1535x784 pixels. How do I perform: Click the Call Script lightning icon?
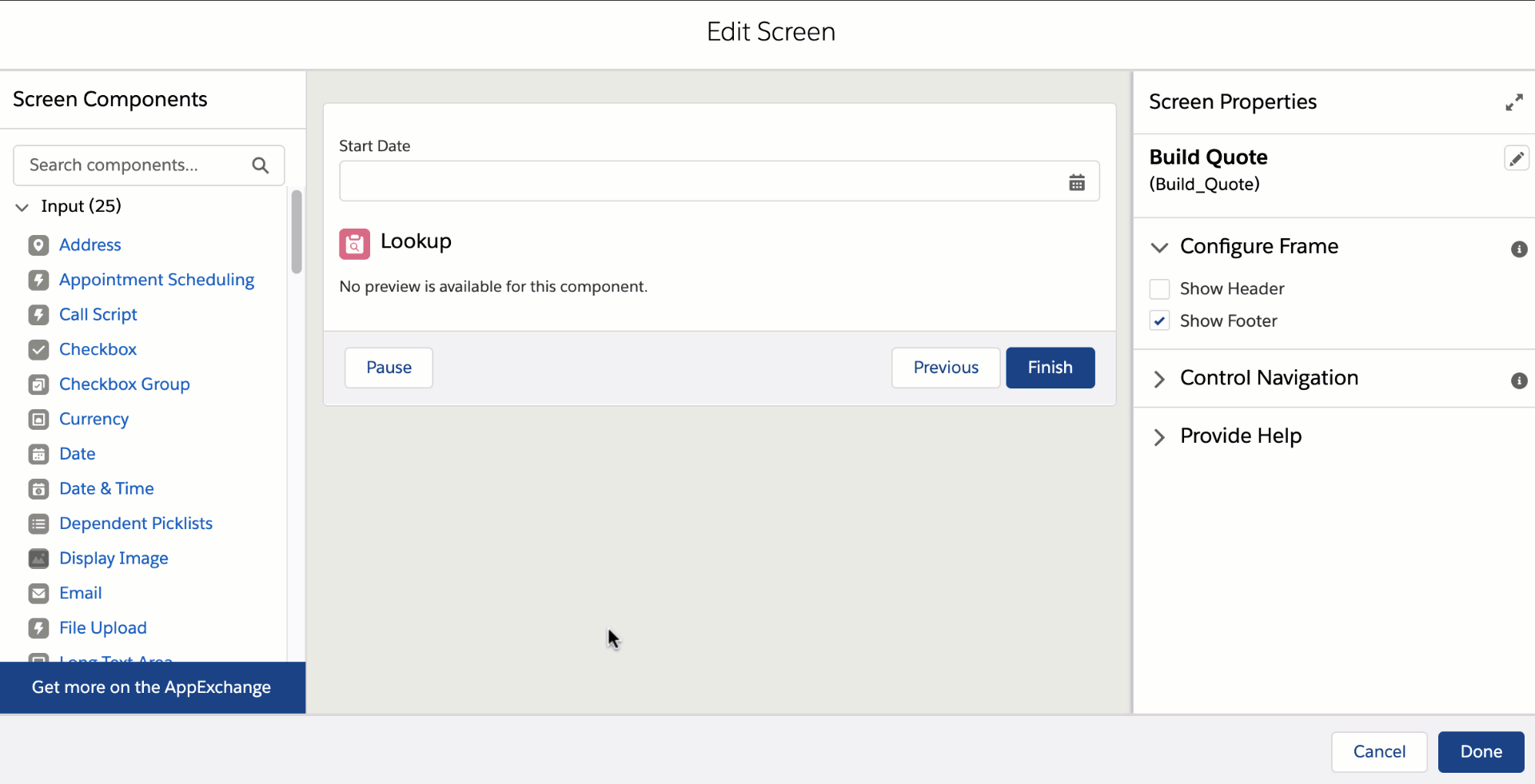coord(38,315)
